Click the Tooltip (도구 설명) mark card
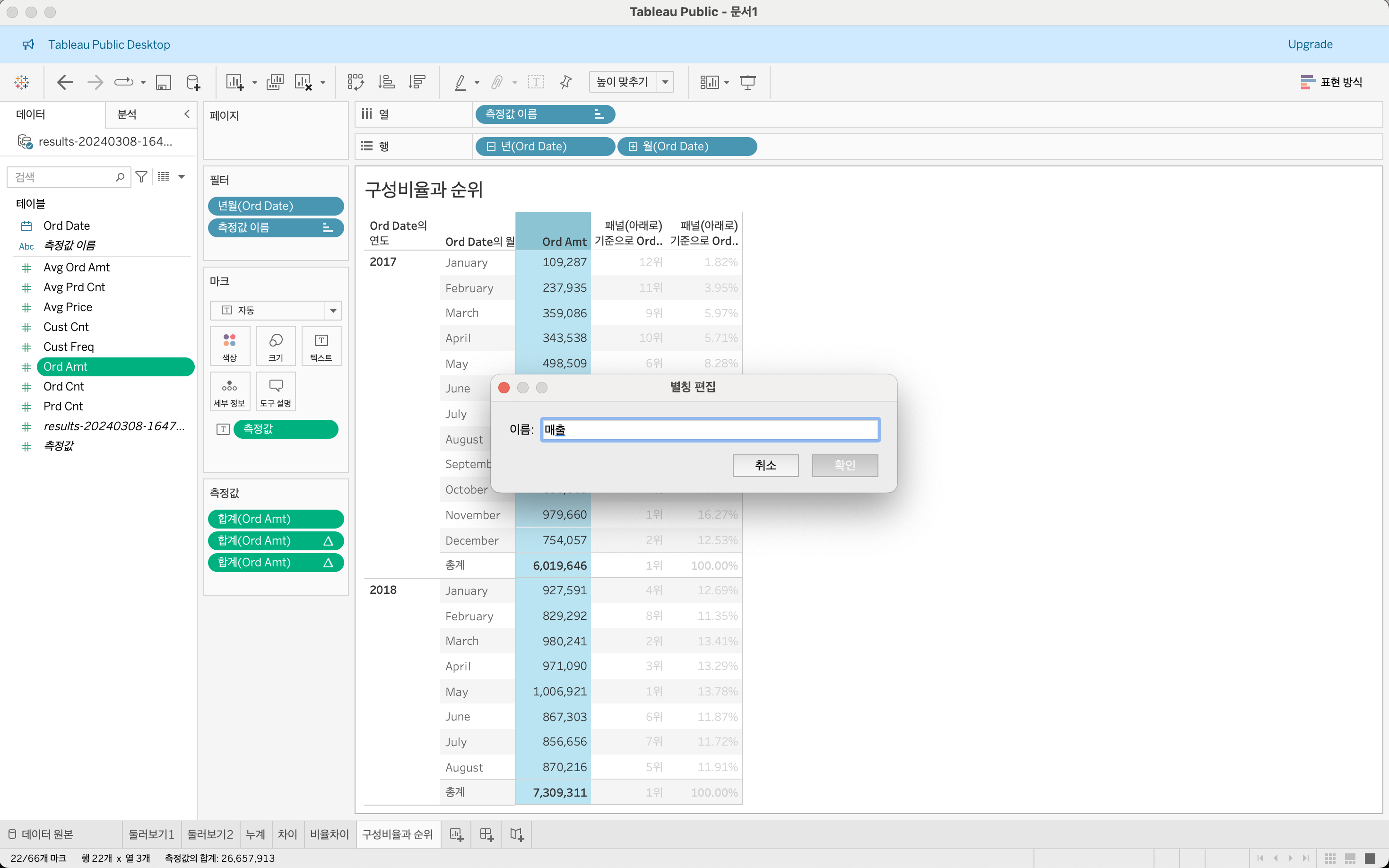 (x=276, y=391)
